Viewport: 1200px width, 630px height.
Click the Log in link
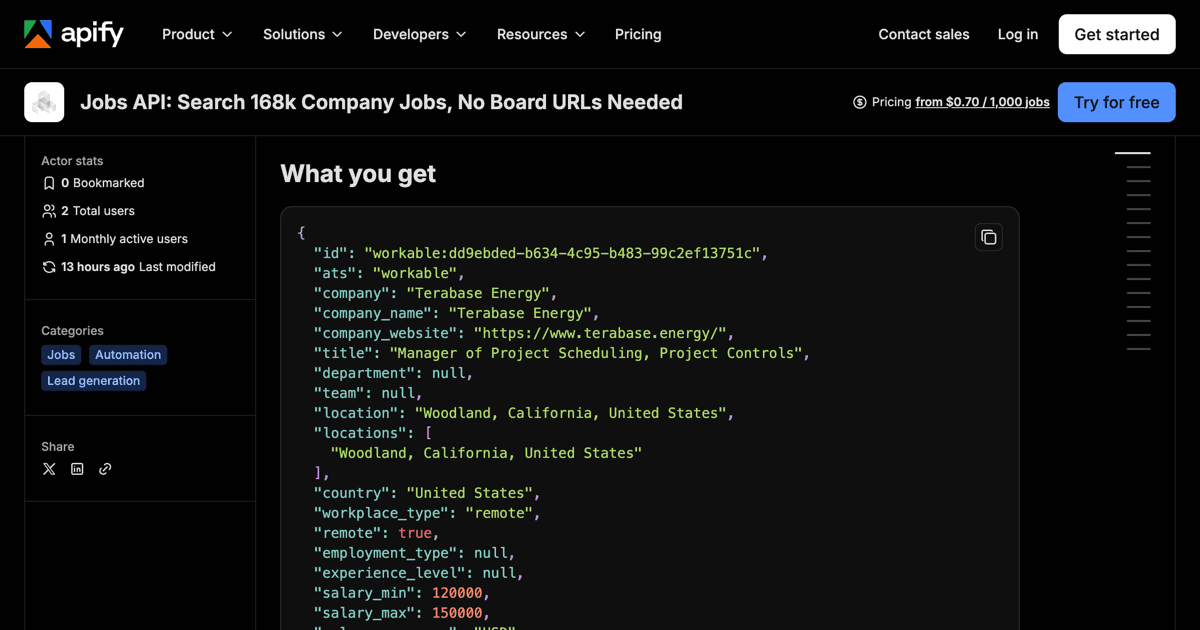click(x=1018, y=34)
